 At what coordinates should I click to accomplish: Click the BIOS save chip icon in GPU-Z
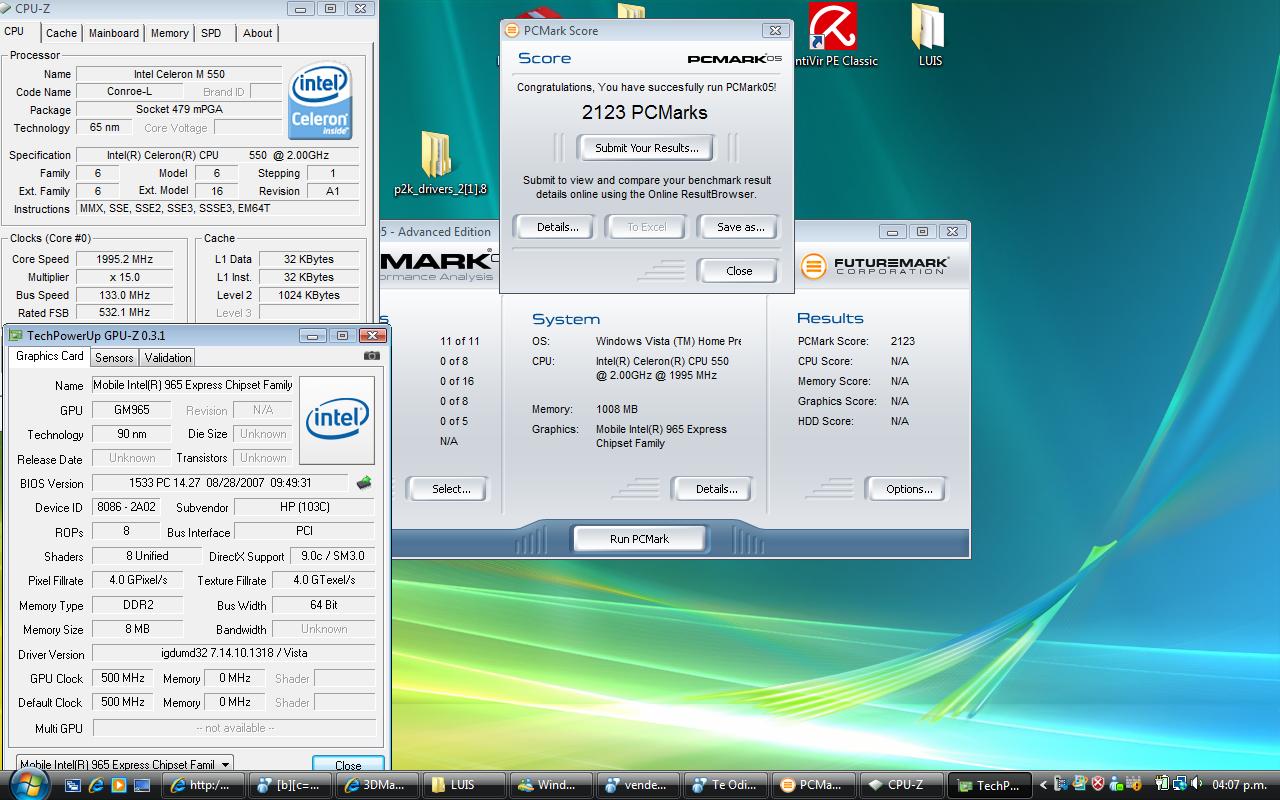[x=364, y=483]
